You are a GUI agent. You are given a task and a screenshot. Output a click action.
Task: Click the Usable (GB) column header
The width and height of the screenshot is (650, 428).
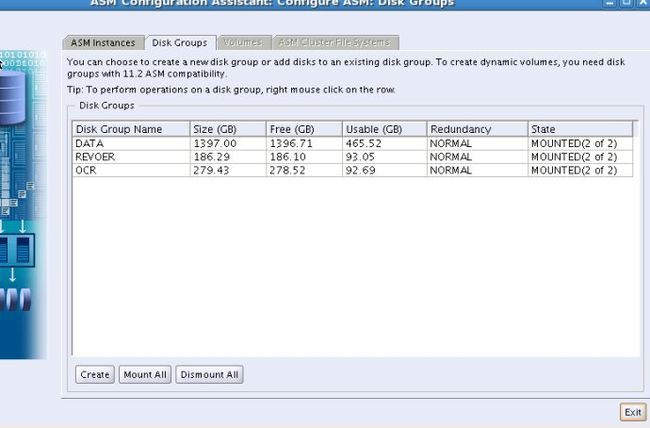coord(385,129)
